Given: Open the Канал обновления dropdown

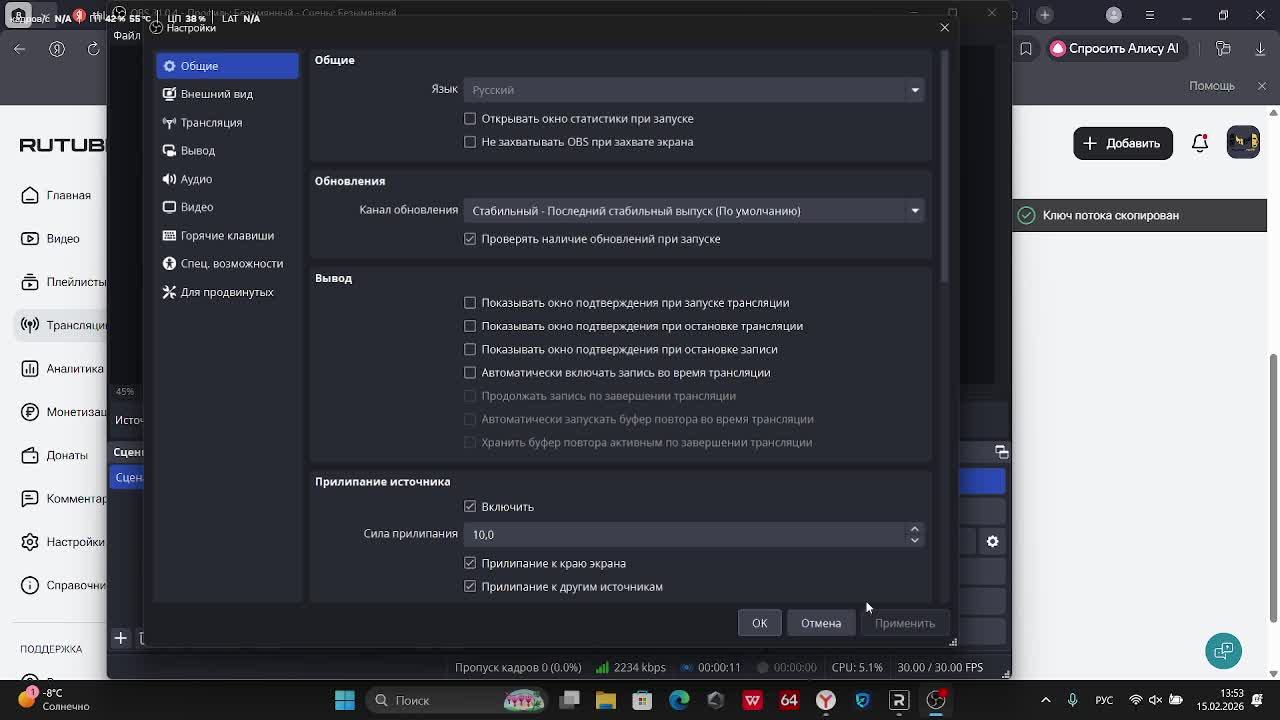Looking at the screenshot, I should point(694,211).
